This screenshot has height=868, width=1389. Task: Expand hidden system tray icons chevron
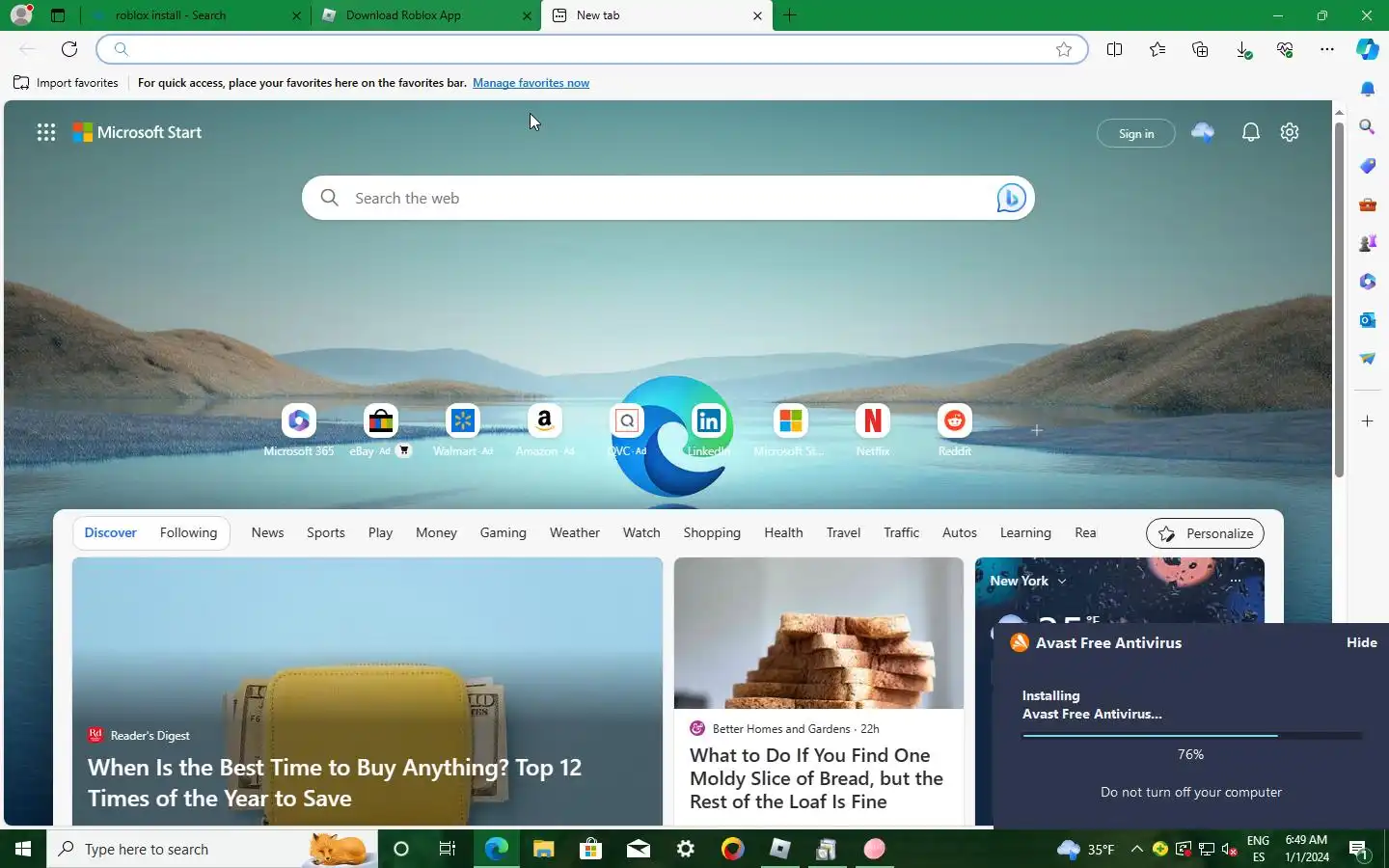(1136, 849)
